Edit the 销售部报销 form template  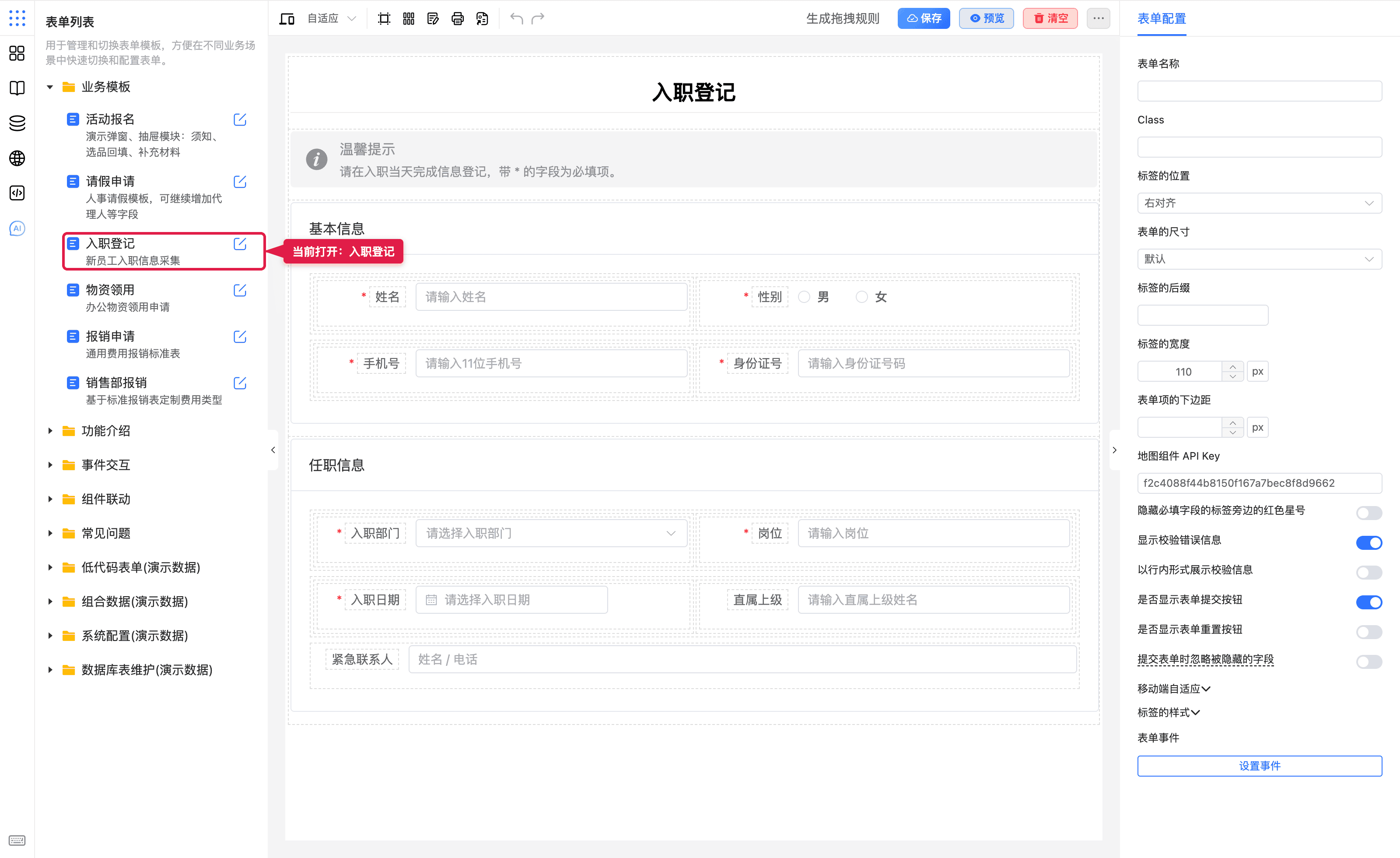click(240, 383)
